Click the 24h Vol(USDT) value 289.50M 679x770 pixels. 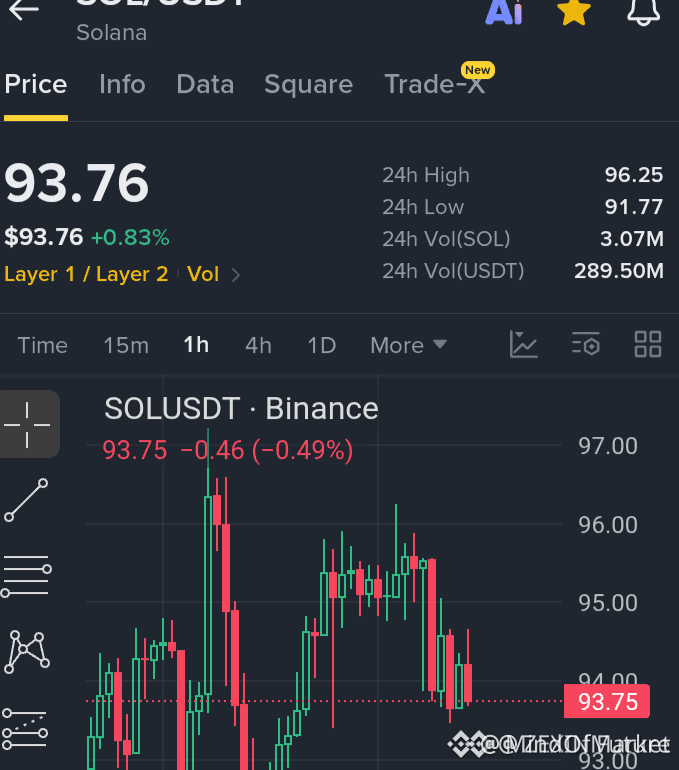click(619, 271)
